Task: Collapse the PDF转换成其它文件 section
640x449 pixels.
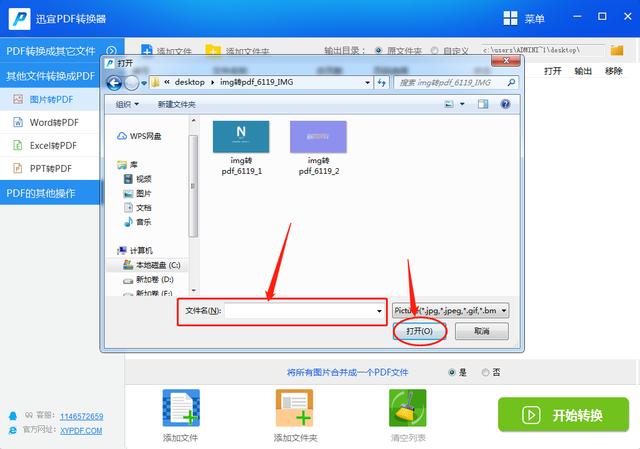Action: [111, 51]
